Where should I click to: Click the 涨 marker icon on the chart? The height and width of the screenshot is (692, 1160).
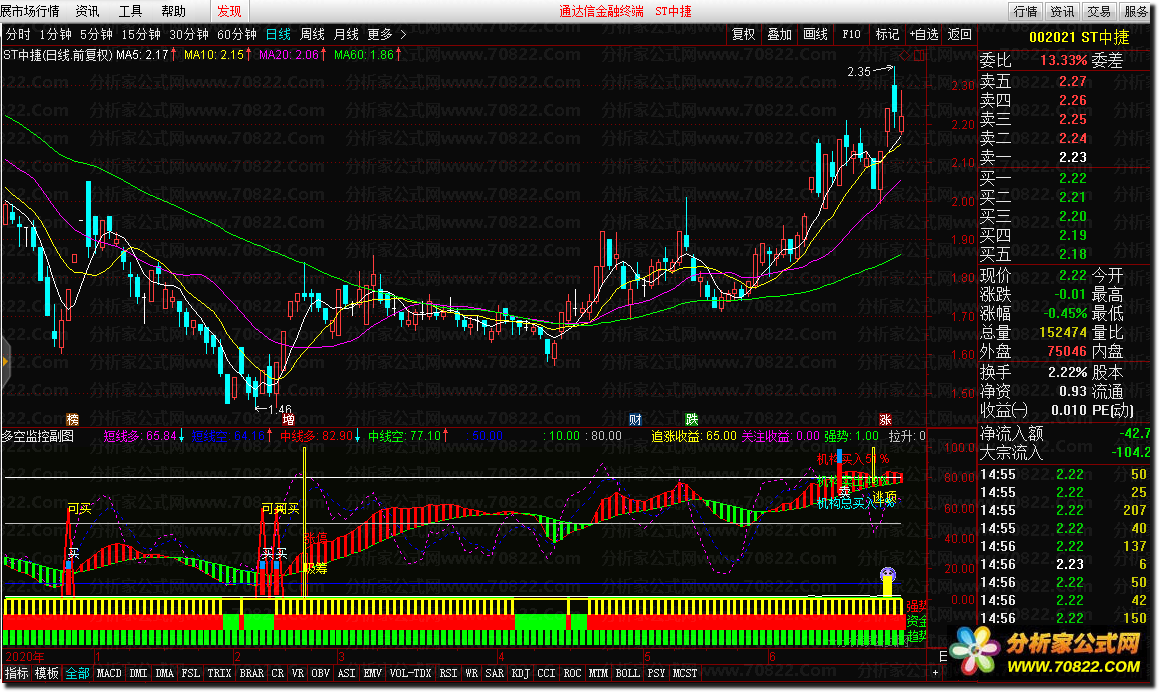885,420
